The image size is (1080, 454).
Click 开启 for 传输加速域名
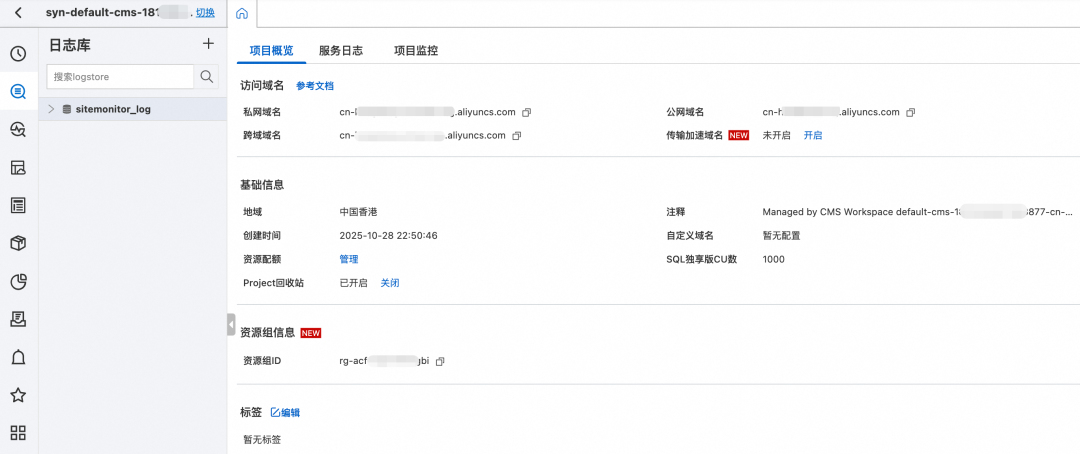pos(813,136)
